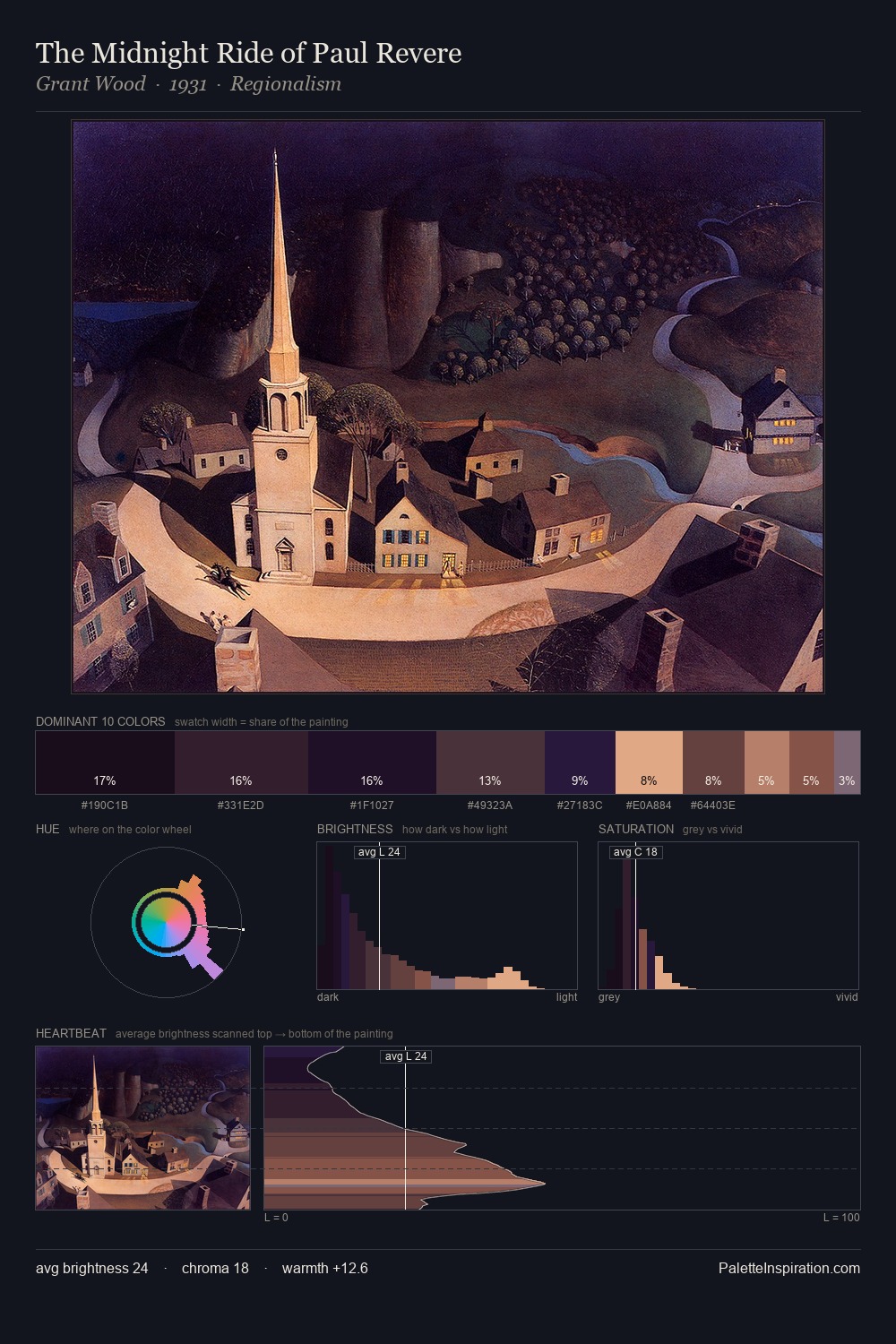Click the title The Midnight Ride of Paul Revere
This screenshot has width=896, height=1344.
[x=249, y=53]
